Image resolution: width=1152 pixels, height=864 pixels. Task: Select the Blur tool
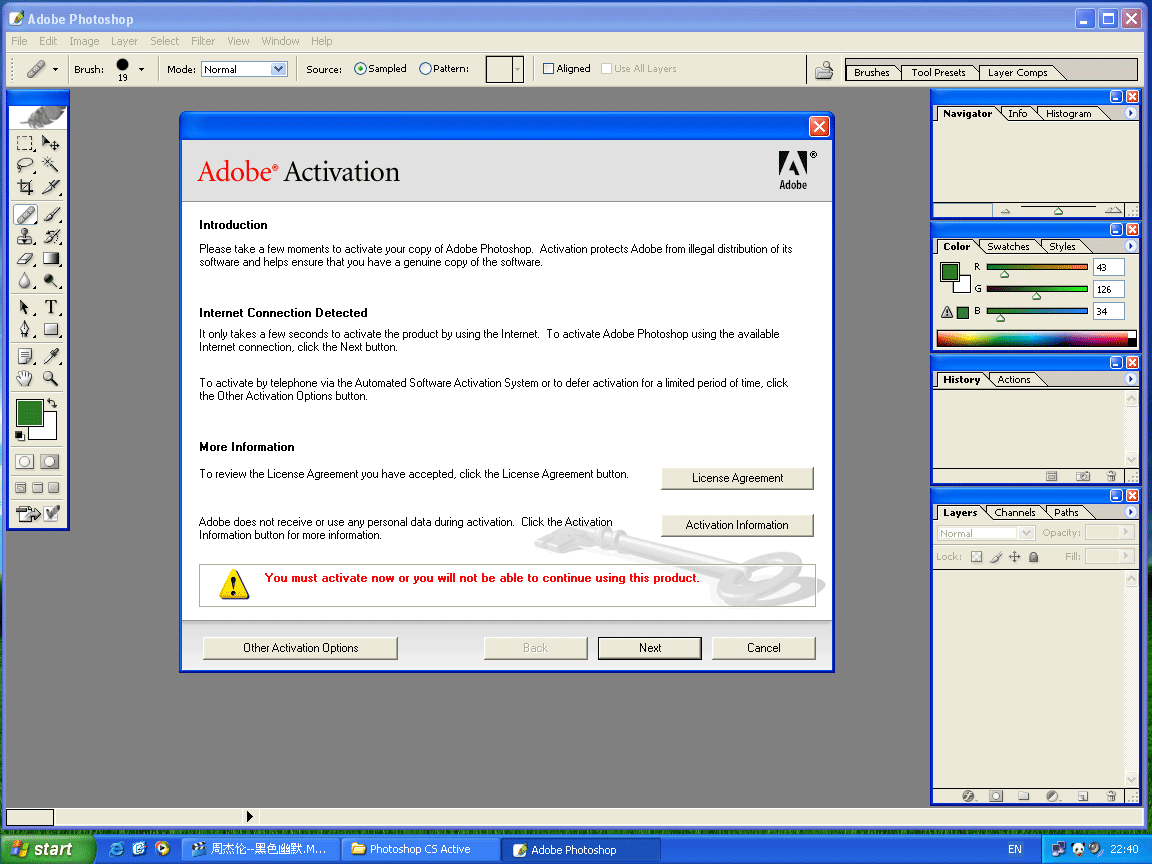[25, 281]
